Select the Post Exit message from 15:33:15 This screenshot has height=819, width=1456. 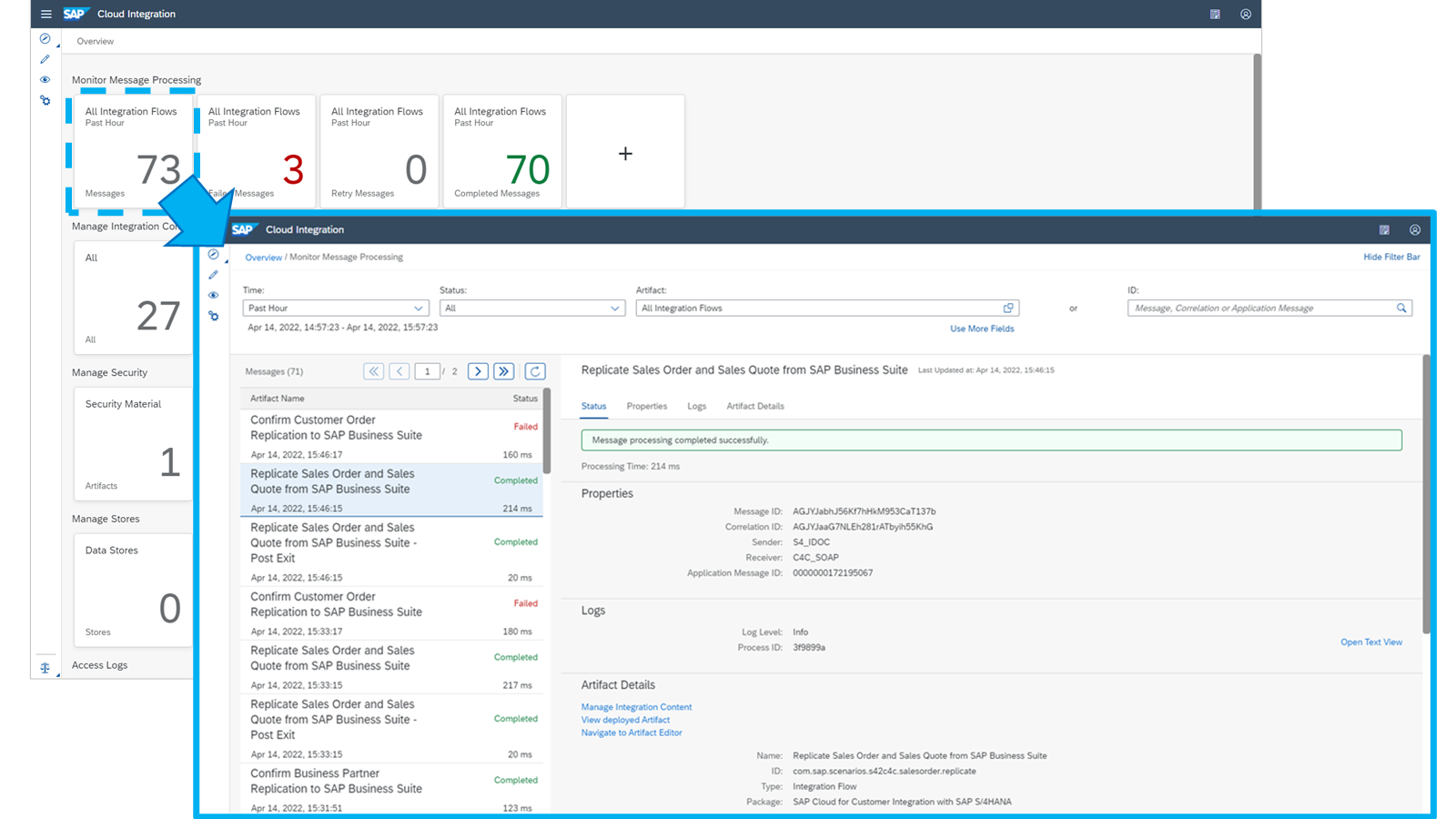pos(391,729)
